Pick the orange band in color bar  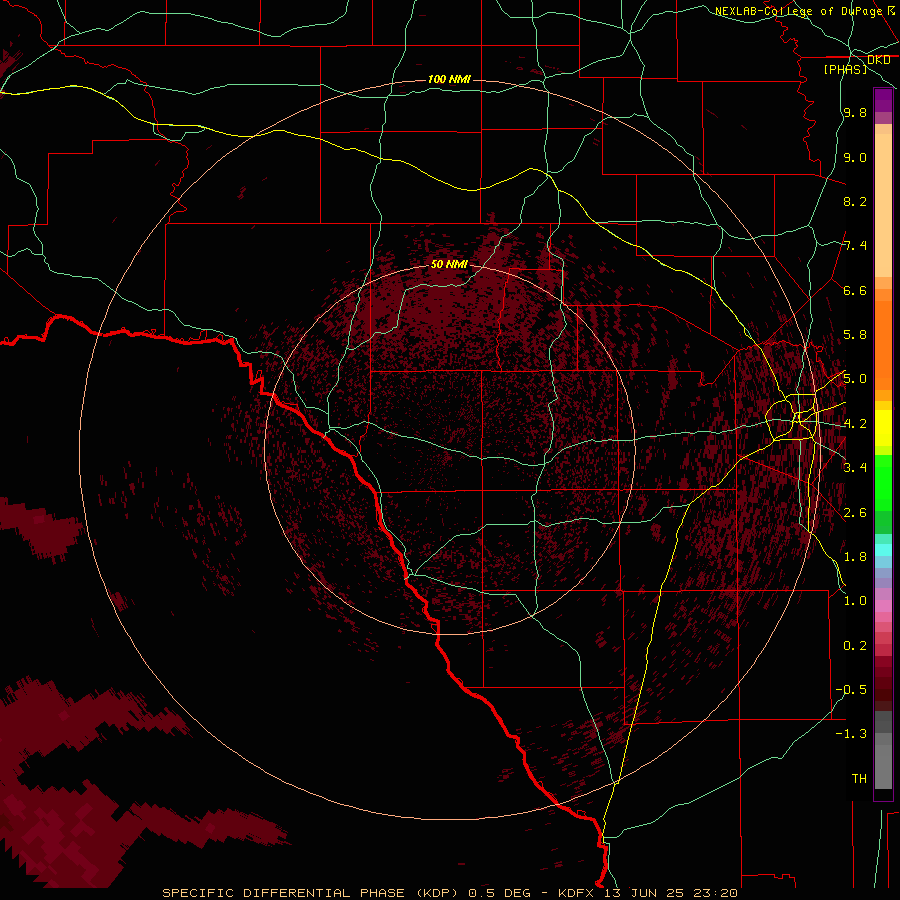tap(883, 346)
